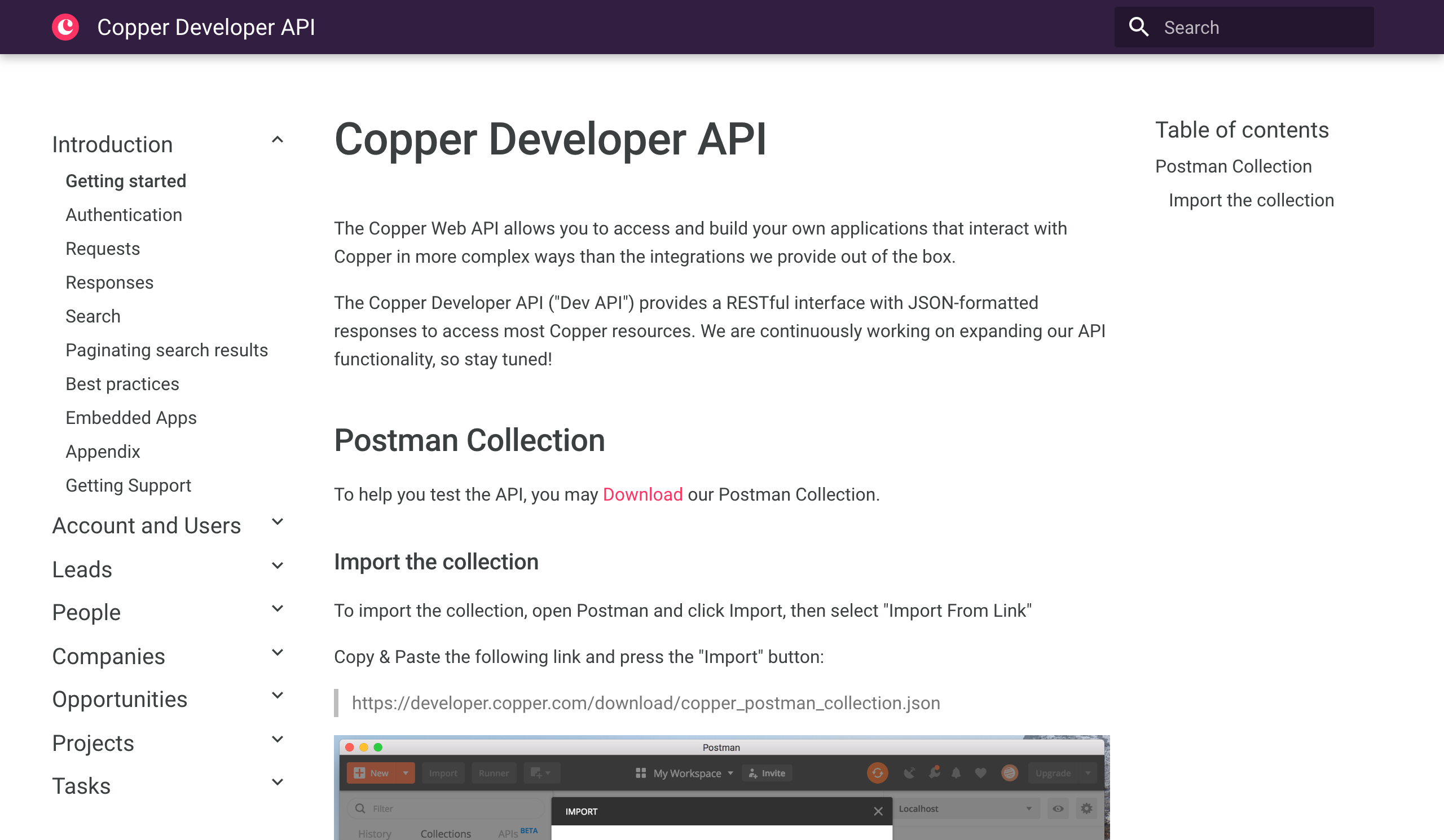Select the Opportunities section label
This screenshot has width=1444, height=840.
tap(119, 699)
